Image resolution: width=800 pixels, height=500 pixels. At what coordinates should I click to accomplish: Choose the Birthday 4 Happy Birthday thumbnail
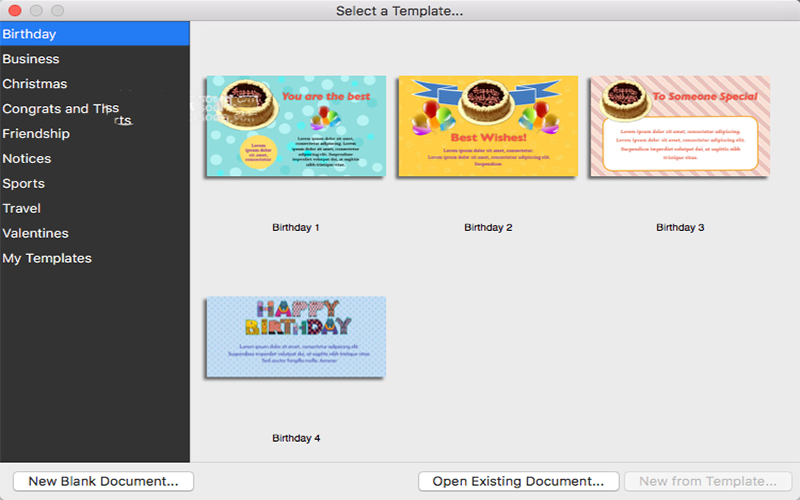point(296,337)
